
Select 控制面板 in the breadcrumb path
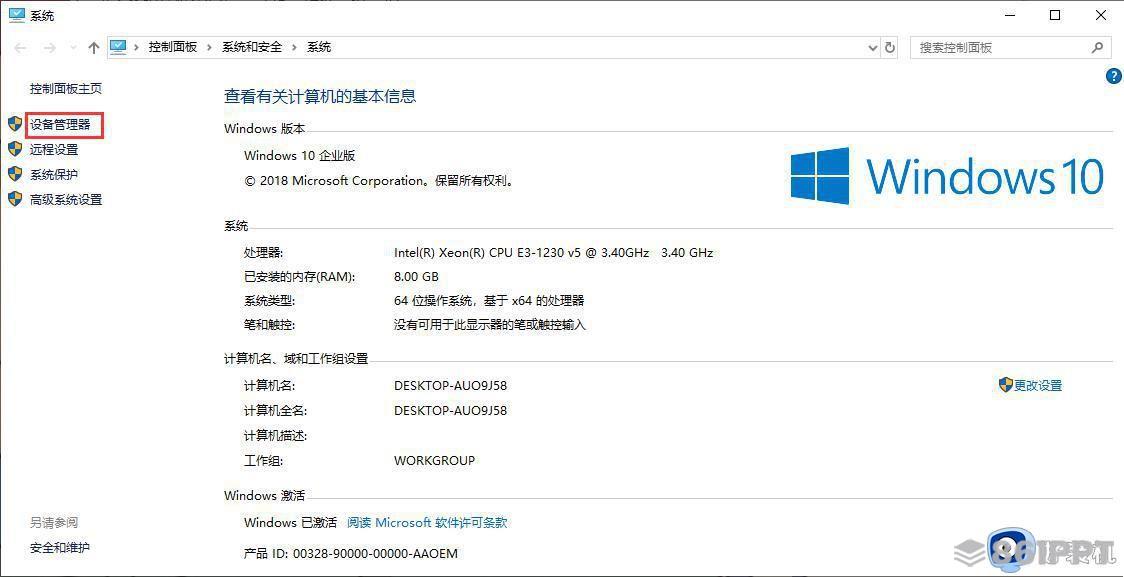(x=172, y=47)
